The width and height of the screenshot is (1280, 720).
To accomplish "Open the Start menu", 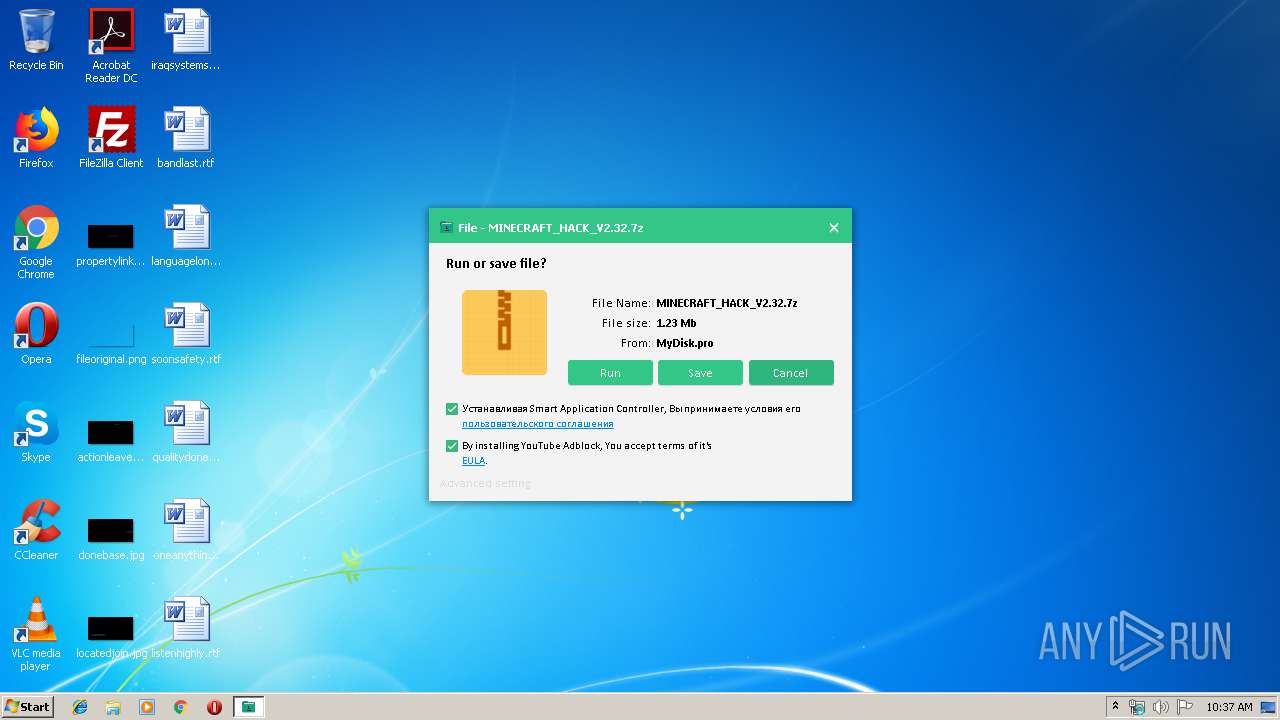I will coord(28,707).
